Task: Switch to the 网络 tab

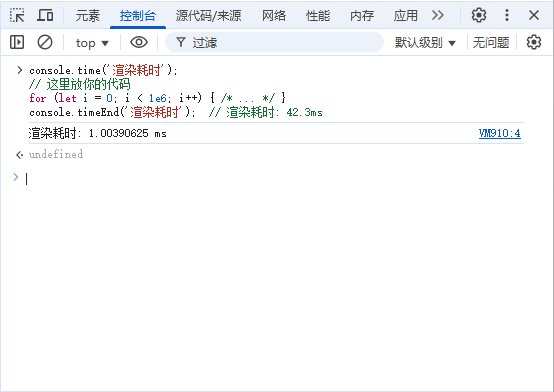Action: point(274,16)
